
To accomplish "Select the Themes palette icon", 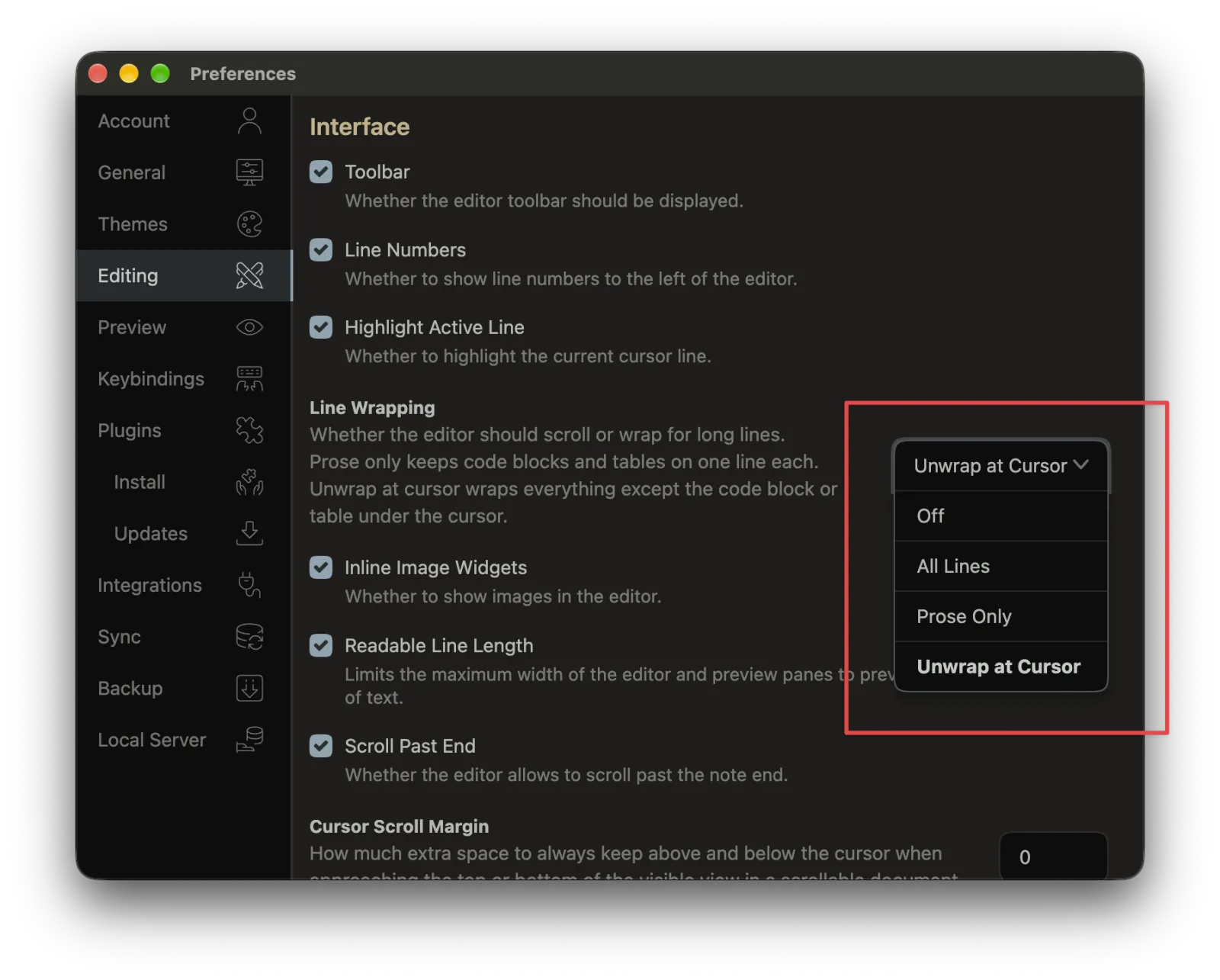I will [x=249, y=224].
